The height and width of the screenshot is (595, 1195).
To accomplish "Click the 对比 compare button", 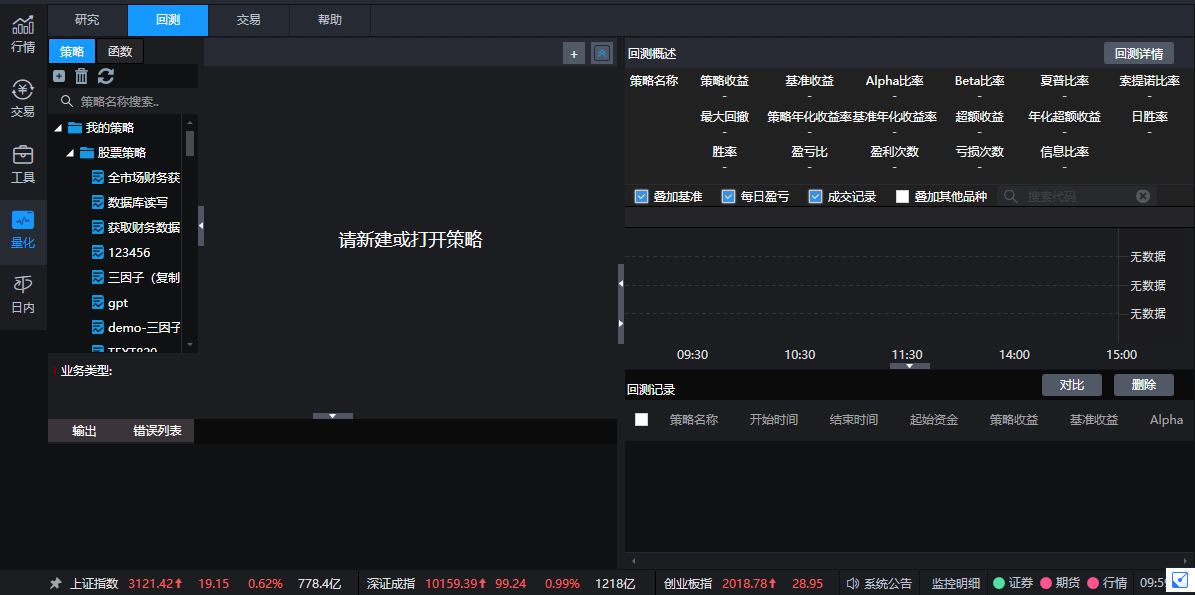I will [1071, 385].
